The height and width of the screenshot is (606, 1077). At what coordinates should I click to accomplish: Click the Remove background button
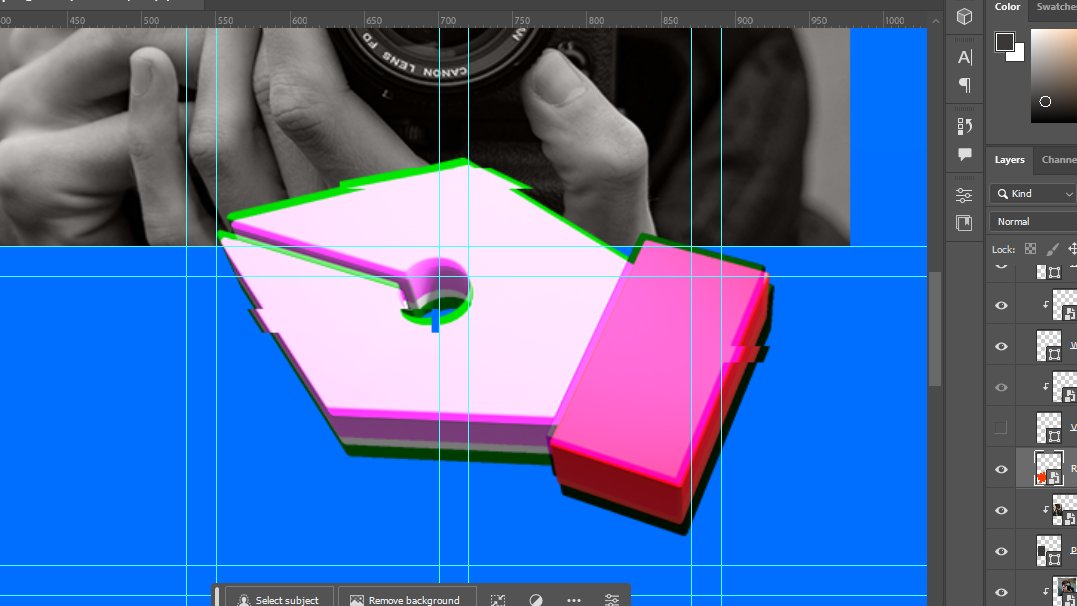[407, 598]
